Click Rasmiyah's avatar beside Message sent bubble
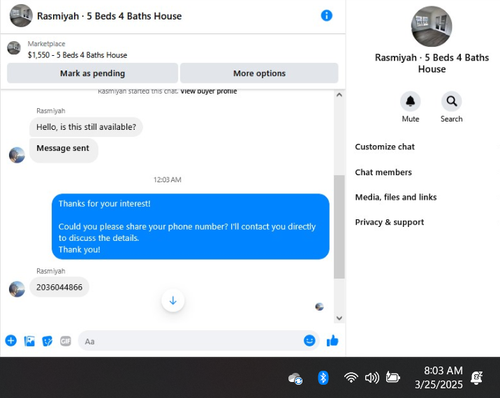500x398 pixels. 17,155
